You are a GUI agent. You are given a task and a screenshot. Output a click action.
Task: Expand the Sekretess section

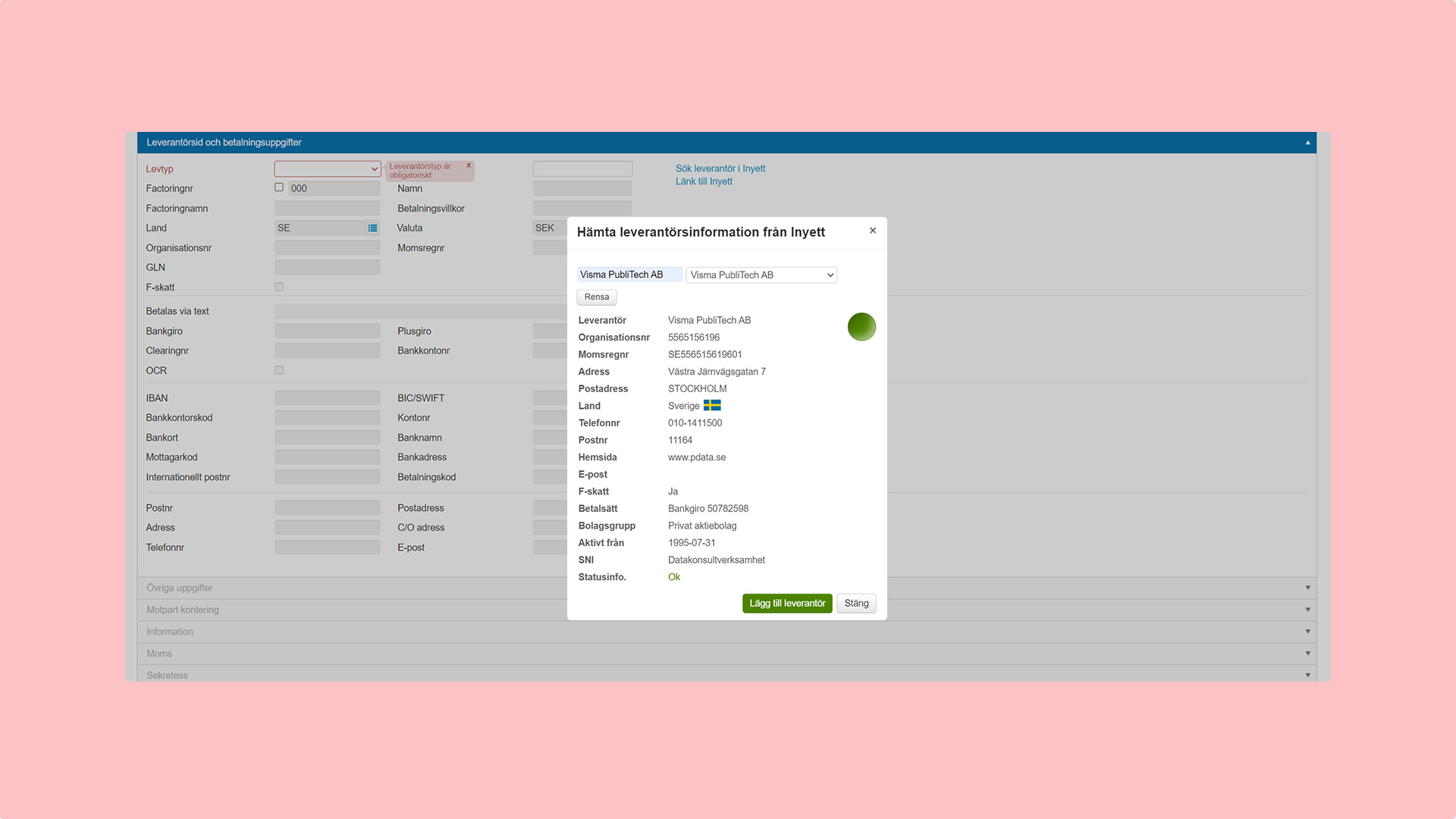[x=726, y=675]
